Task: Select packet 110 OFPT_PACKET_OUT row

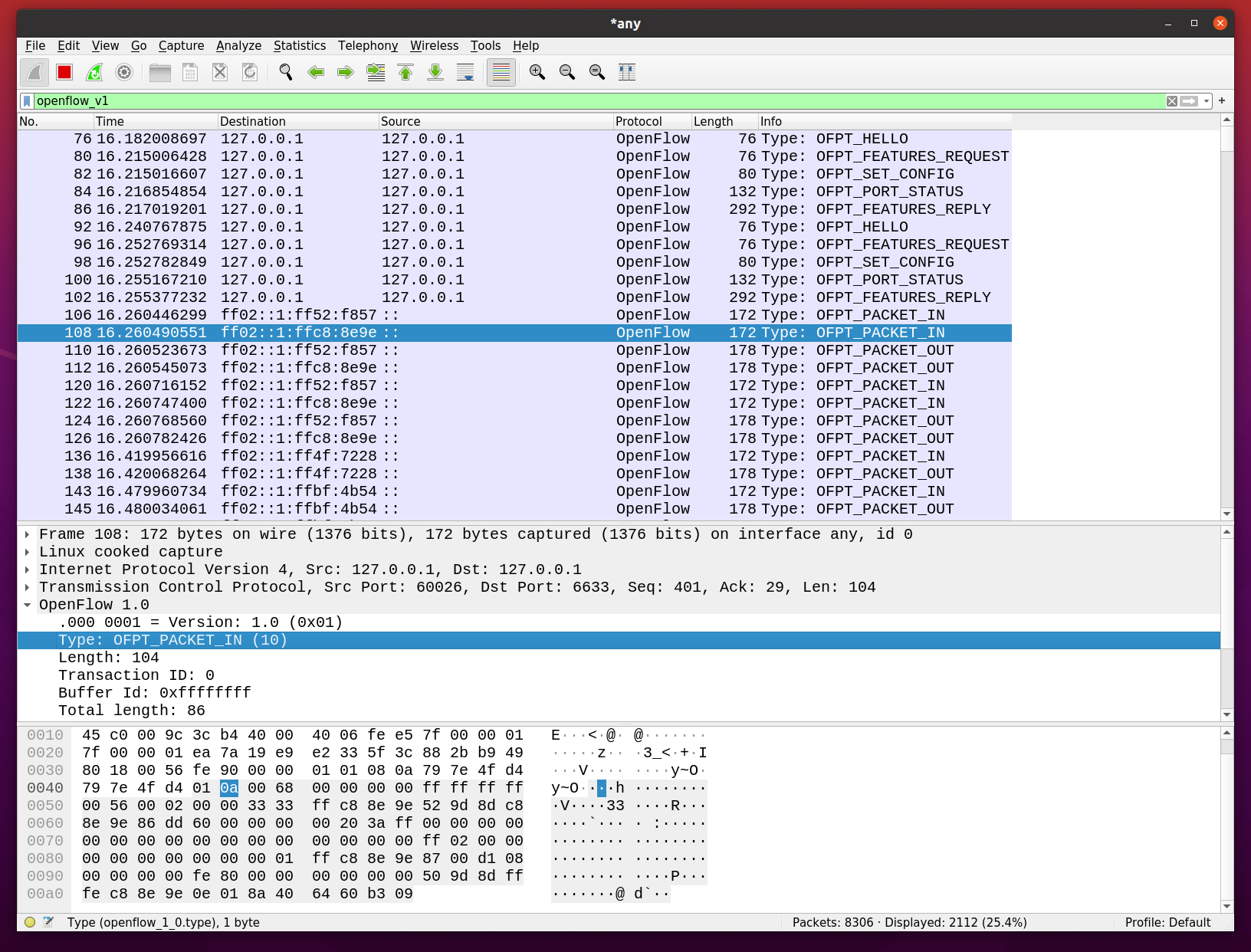Action: [514, 350]
